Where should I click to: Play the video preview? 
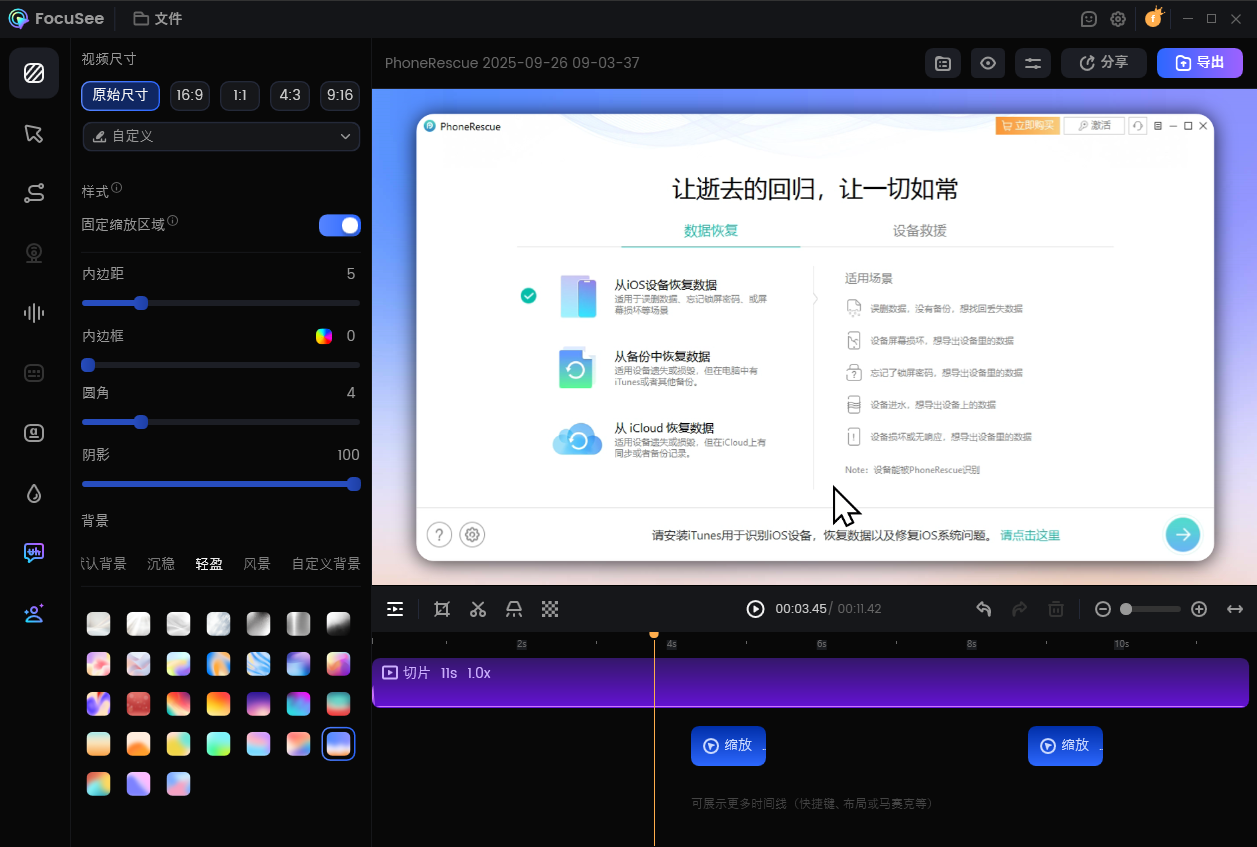point(755,609)
